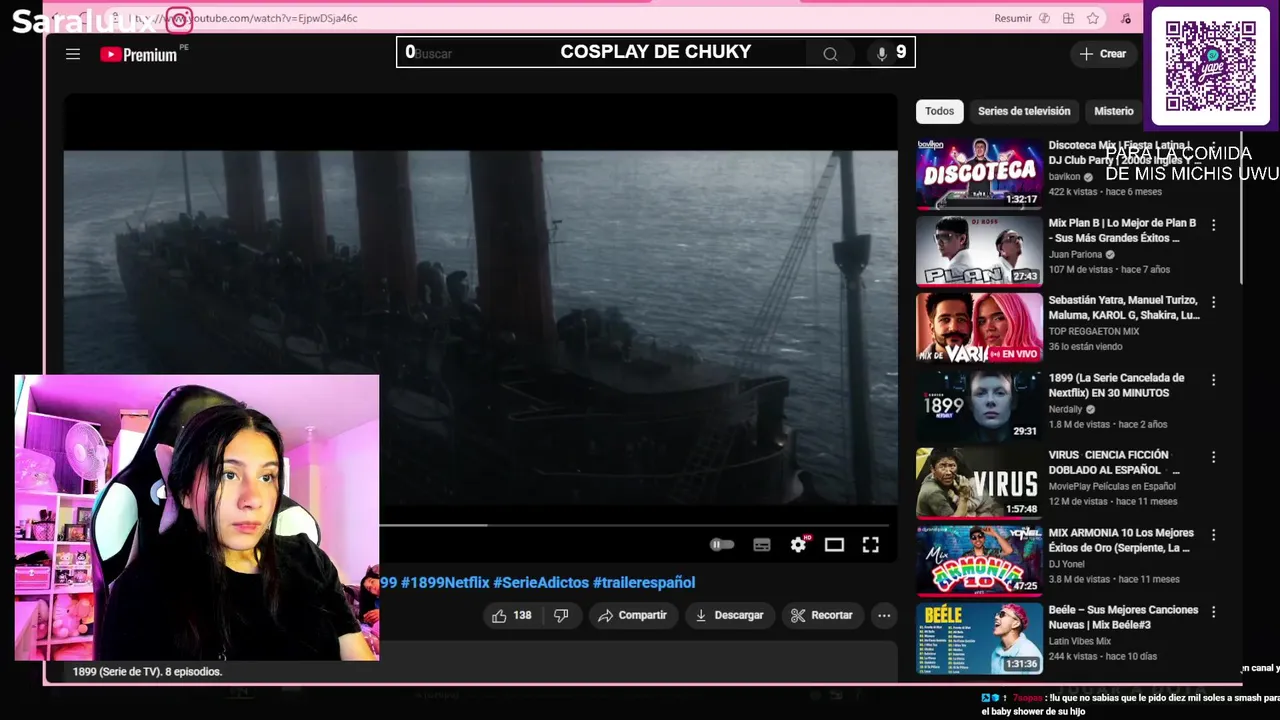Open video settings gear icon

tap(798, 545)
